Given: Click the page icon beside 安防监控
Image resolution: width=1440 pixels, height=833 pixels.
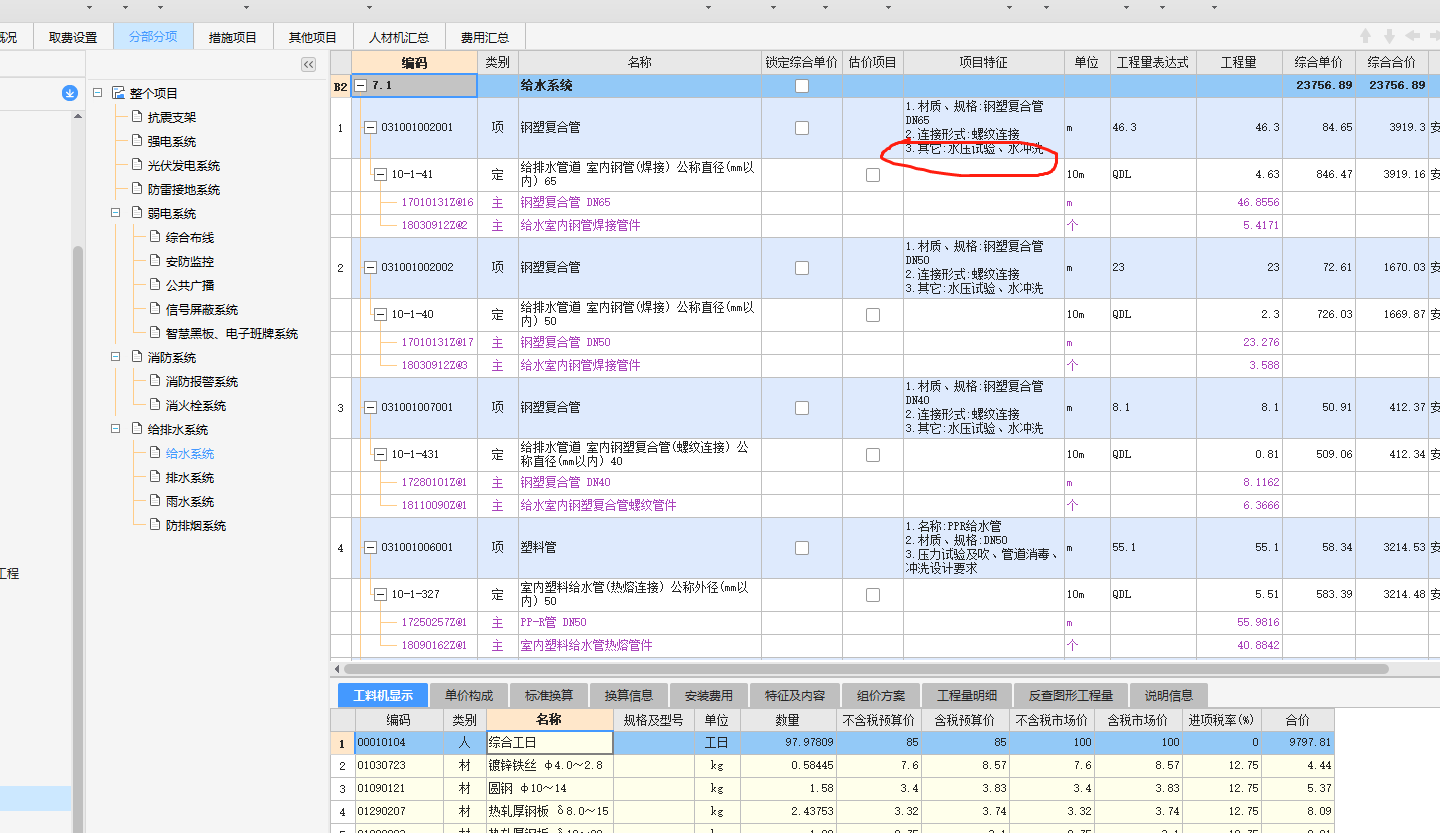Looking at the screenshot, I should 155,261.
